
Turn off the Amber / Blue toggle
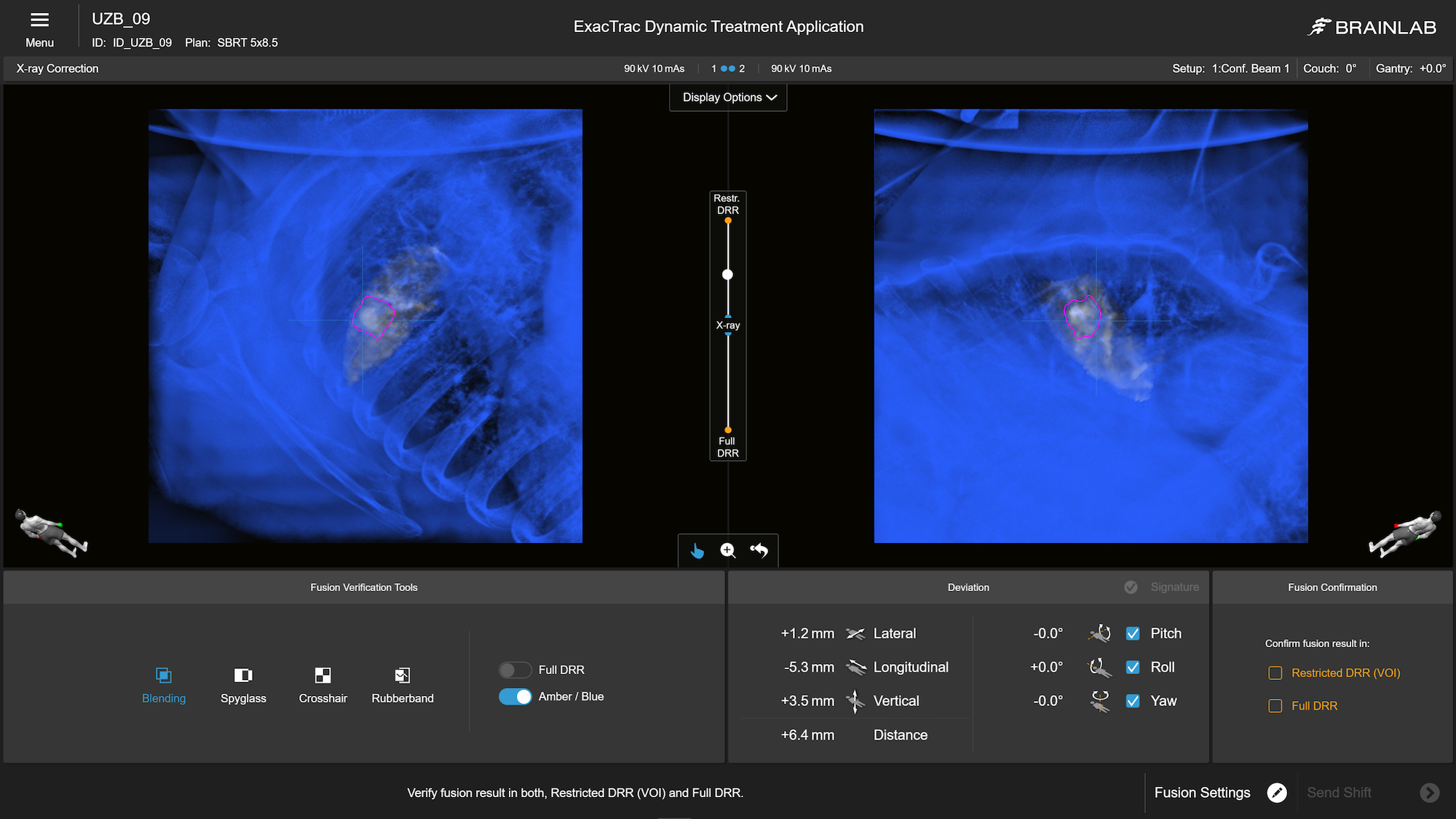pos(515,697)
